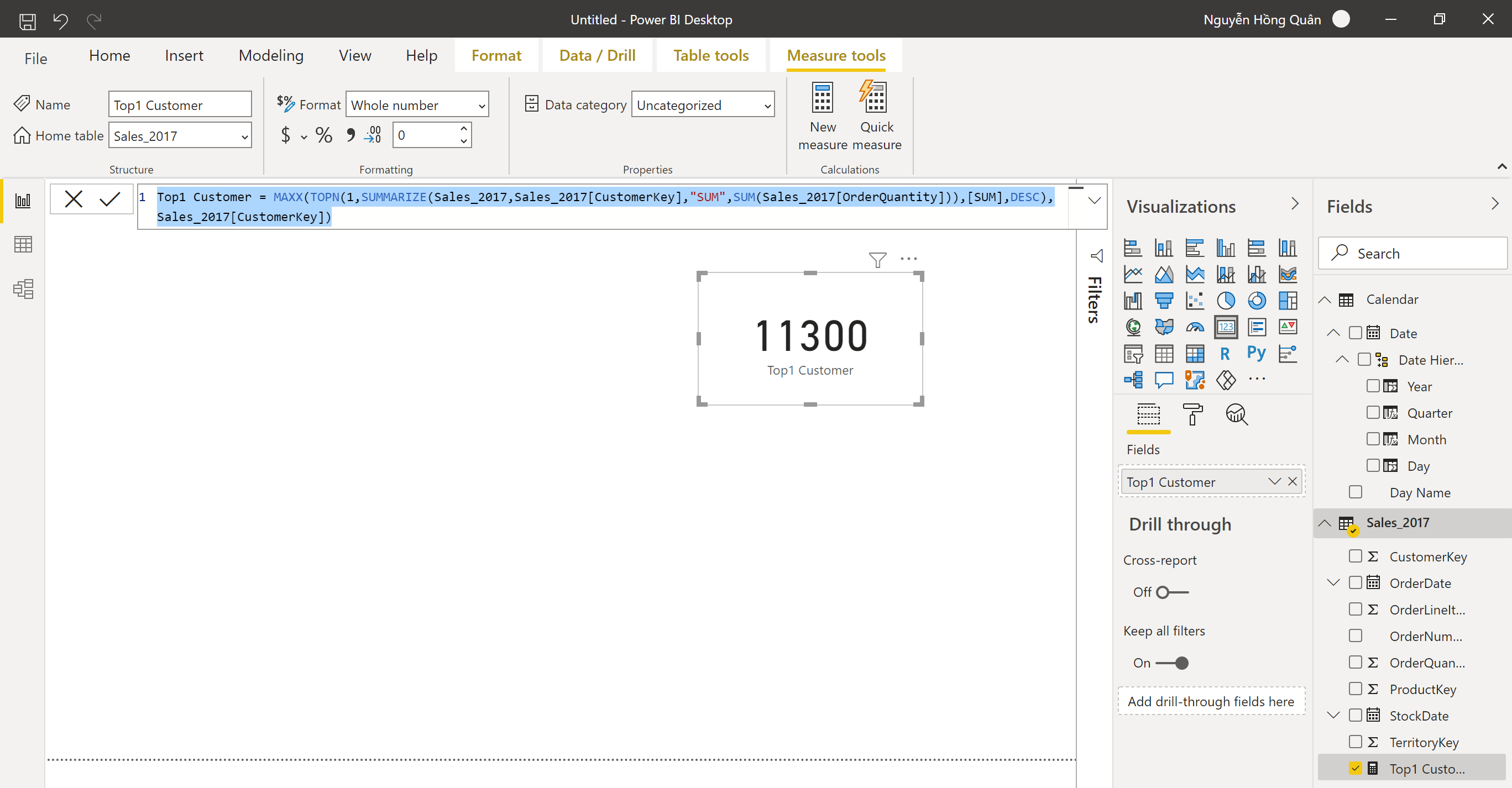This screenshot has height=788, width=1512.
Task: Select the R script visual icon
Action: click(1225, 353)
